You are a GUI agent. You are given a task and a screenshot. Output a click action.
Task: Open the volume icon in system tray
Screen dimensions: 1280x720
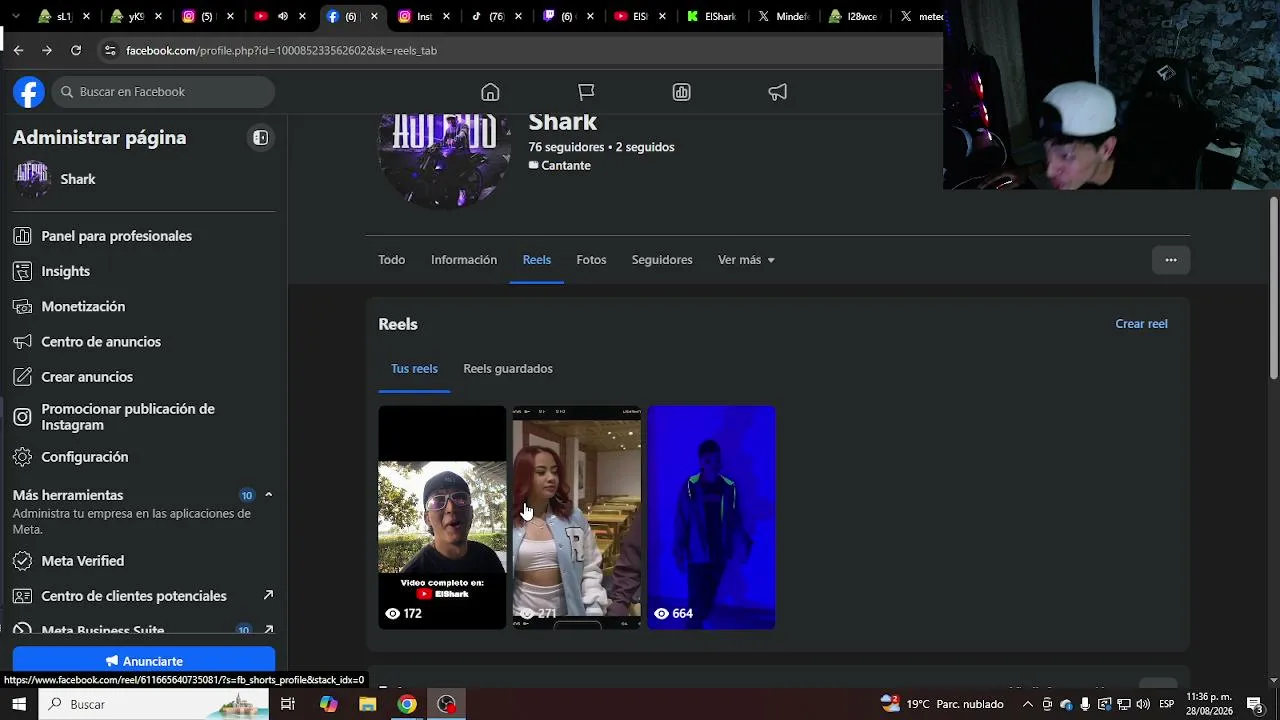point(1143,704)
